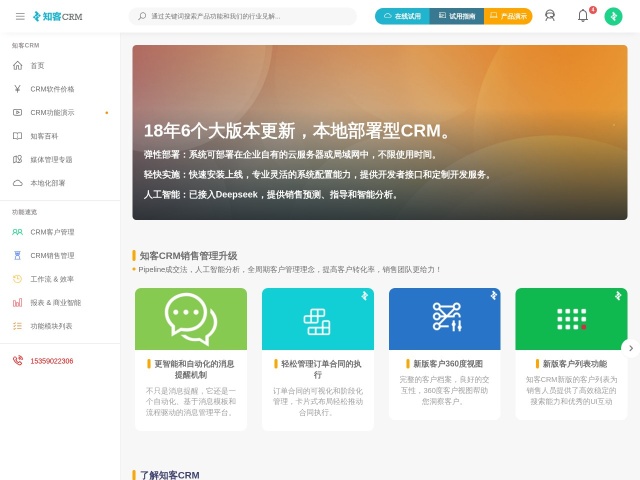Click the 知客CRM销售管理升级 heading
Viewport: 640px width, 480px height.
[188, 256]
